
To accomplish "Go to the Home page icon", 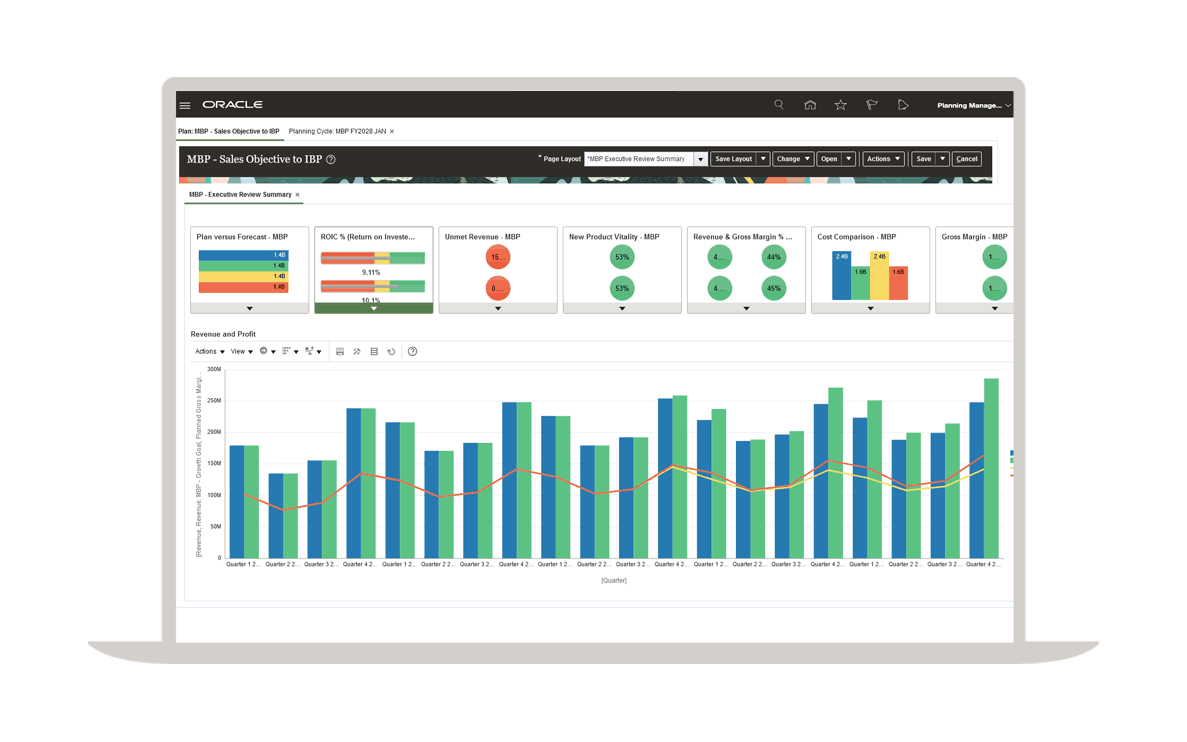I will [x=810, y=105].
